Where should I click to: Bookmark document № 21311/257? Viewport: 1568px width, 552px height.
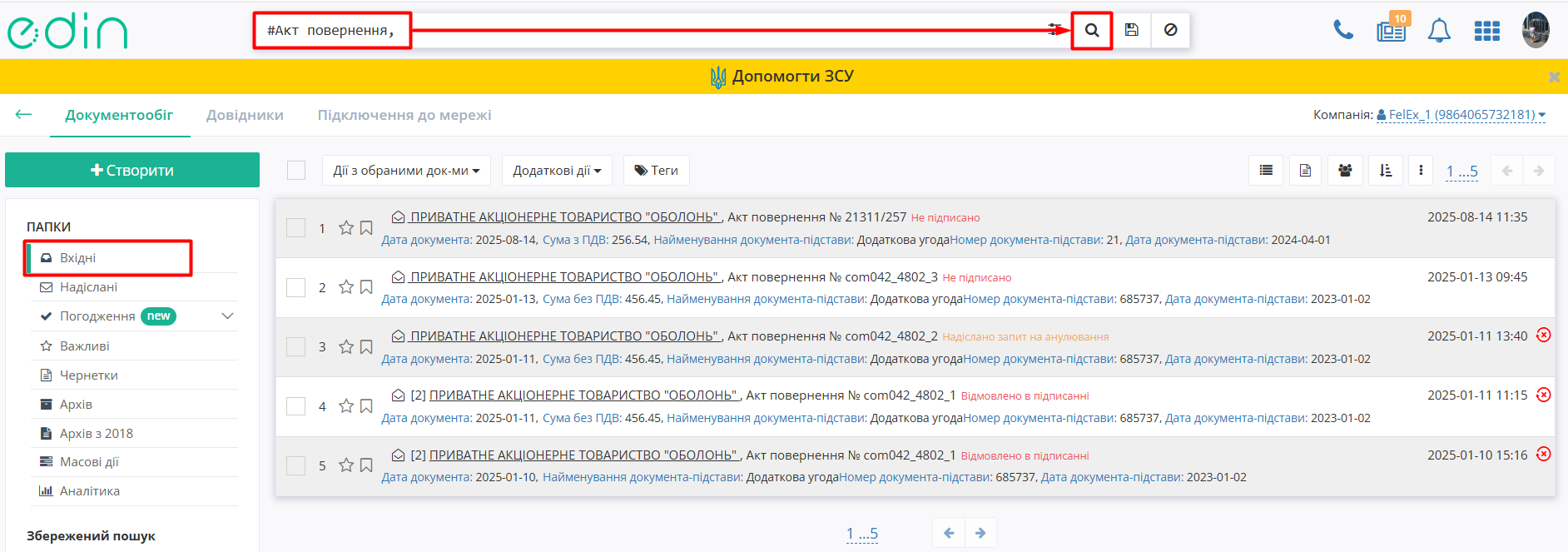pos(366,228)
